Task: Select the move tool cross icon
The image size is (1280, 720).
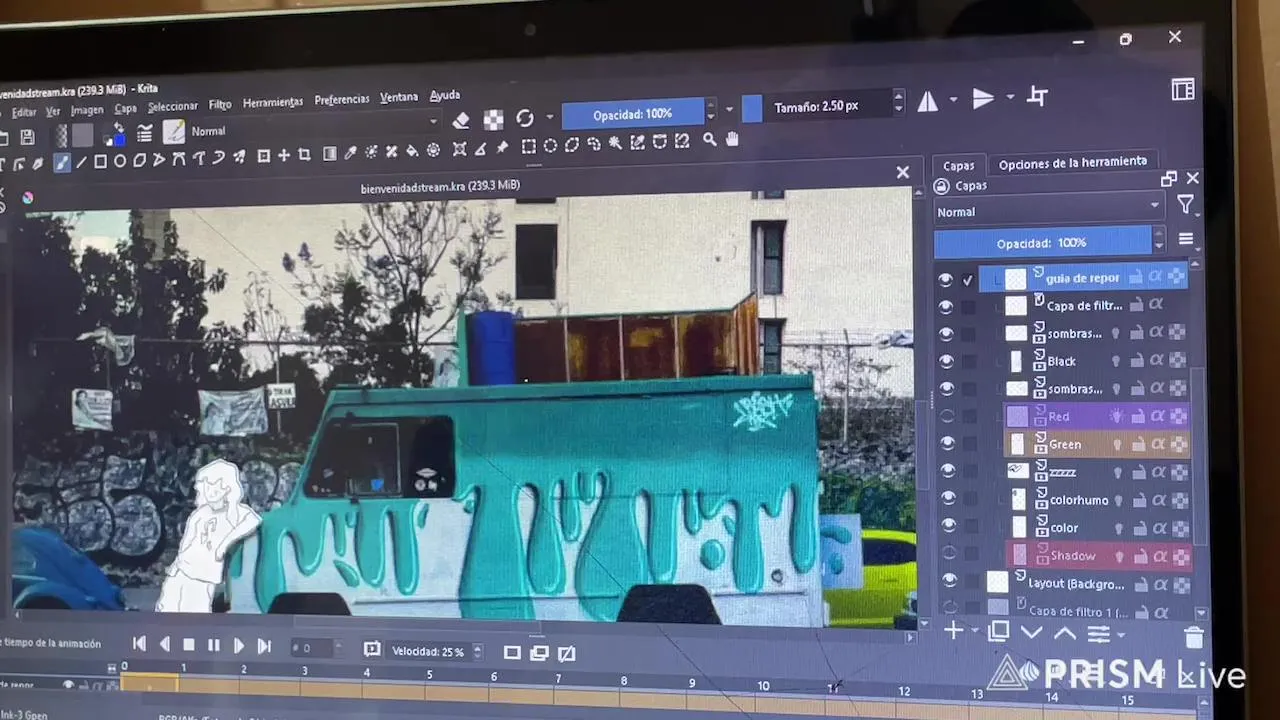Action: (284, 155)
